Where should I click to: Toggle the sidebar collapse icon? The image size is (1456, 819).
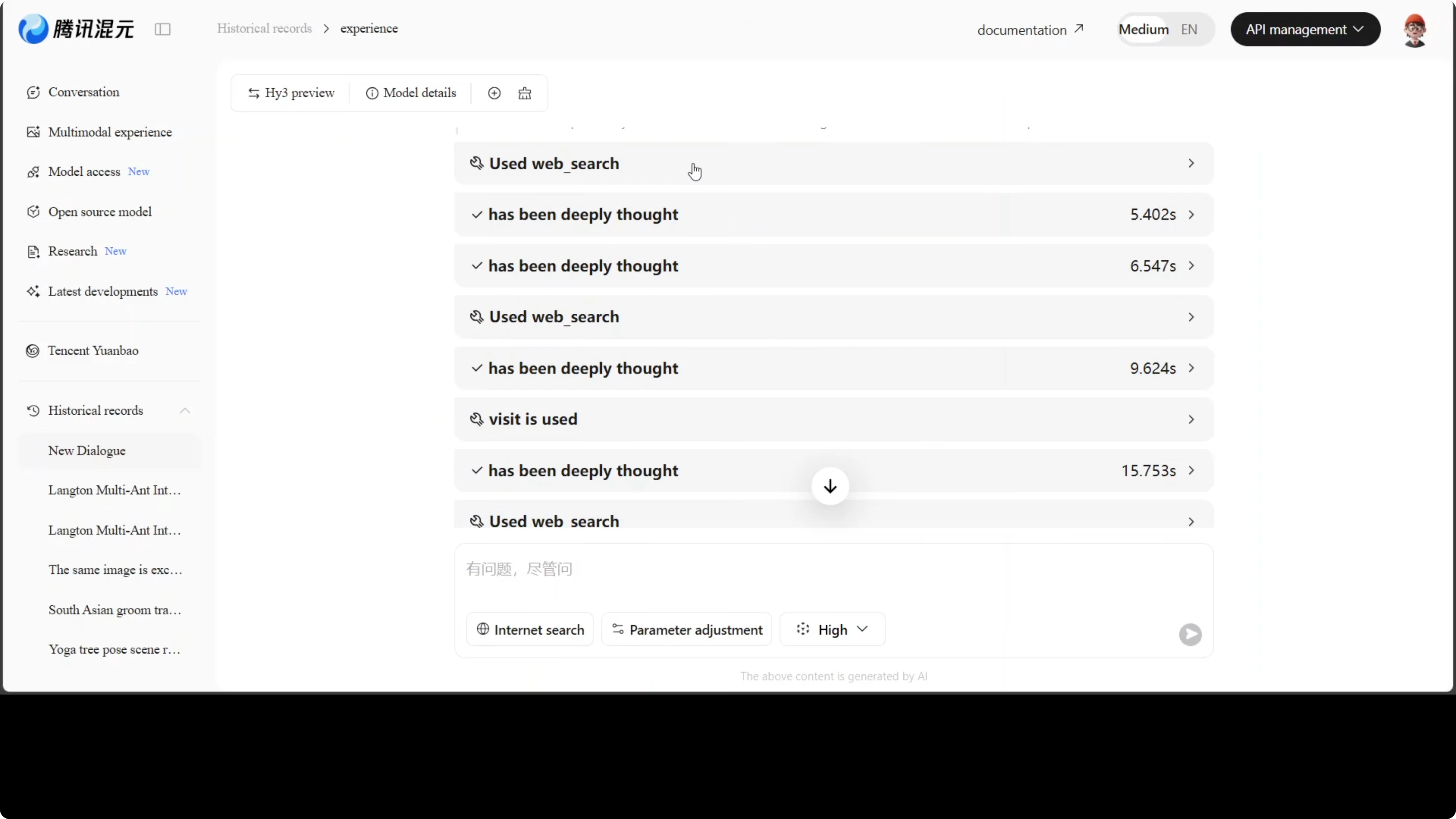point(163,29)
